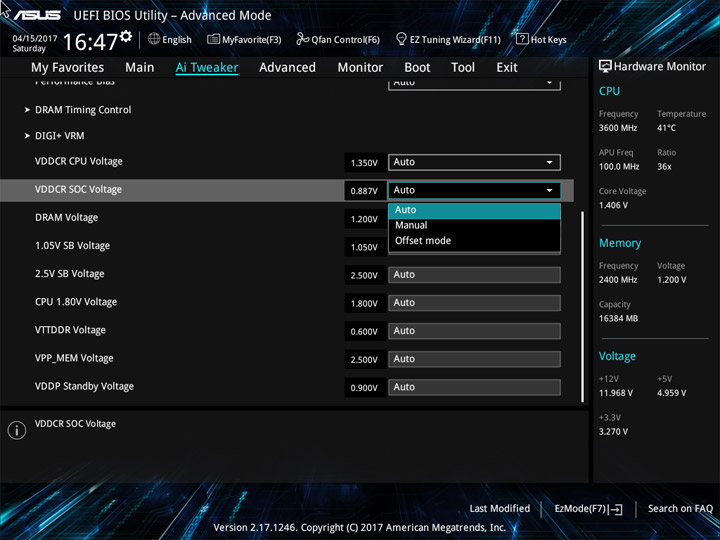Click CPU Frequency 3600 MHz reading
Screen dimensions: 720x540
click(618, 128)
